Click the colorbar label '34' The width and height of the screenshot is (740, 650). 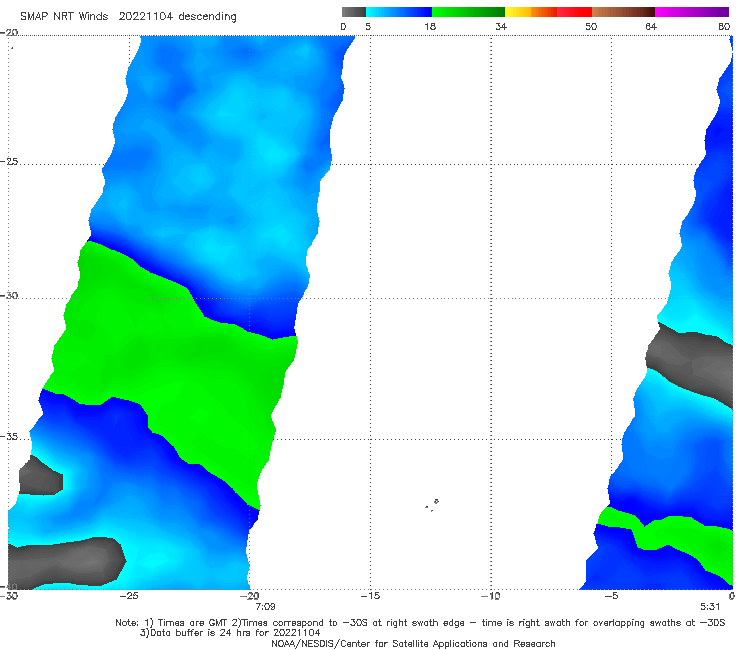(501, 27)
